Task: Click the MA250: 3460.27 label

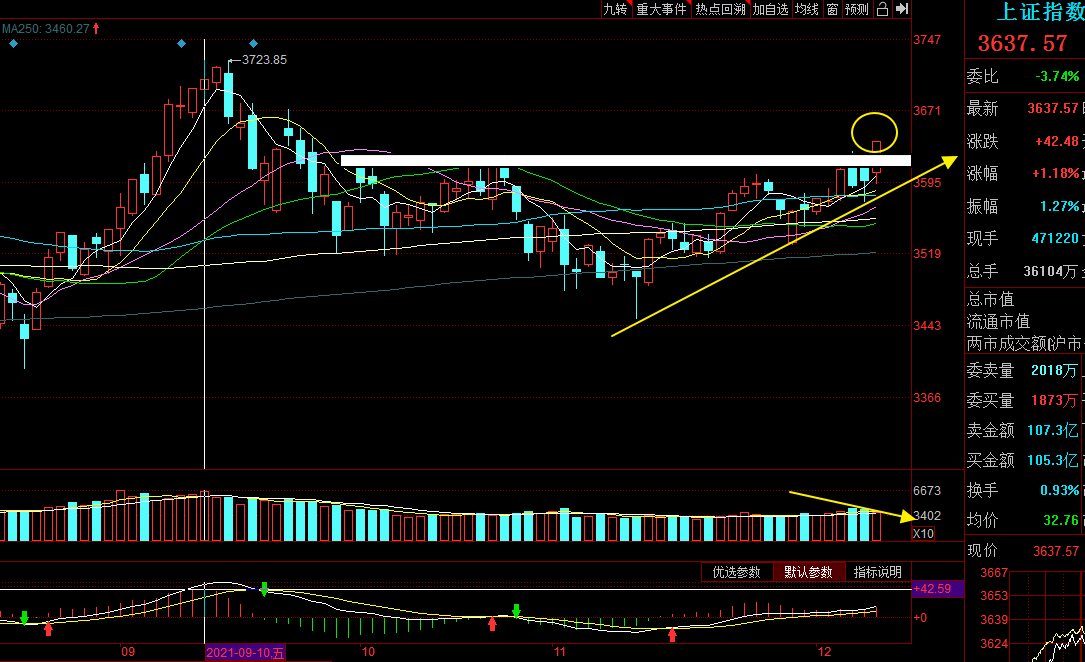Action: click(x=46, y=28)
